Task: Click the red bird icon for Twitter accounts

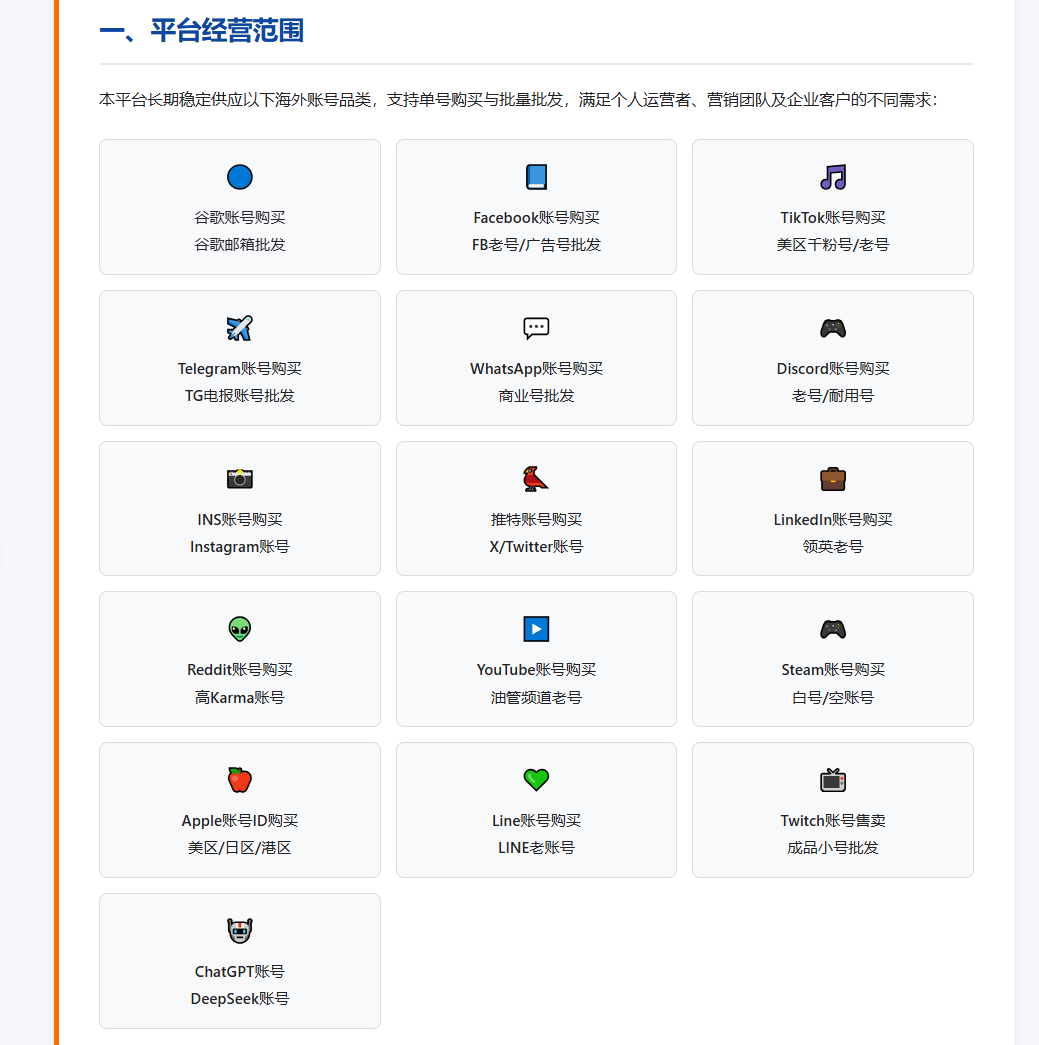Action: (536, 479)
